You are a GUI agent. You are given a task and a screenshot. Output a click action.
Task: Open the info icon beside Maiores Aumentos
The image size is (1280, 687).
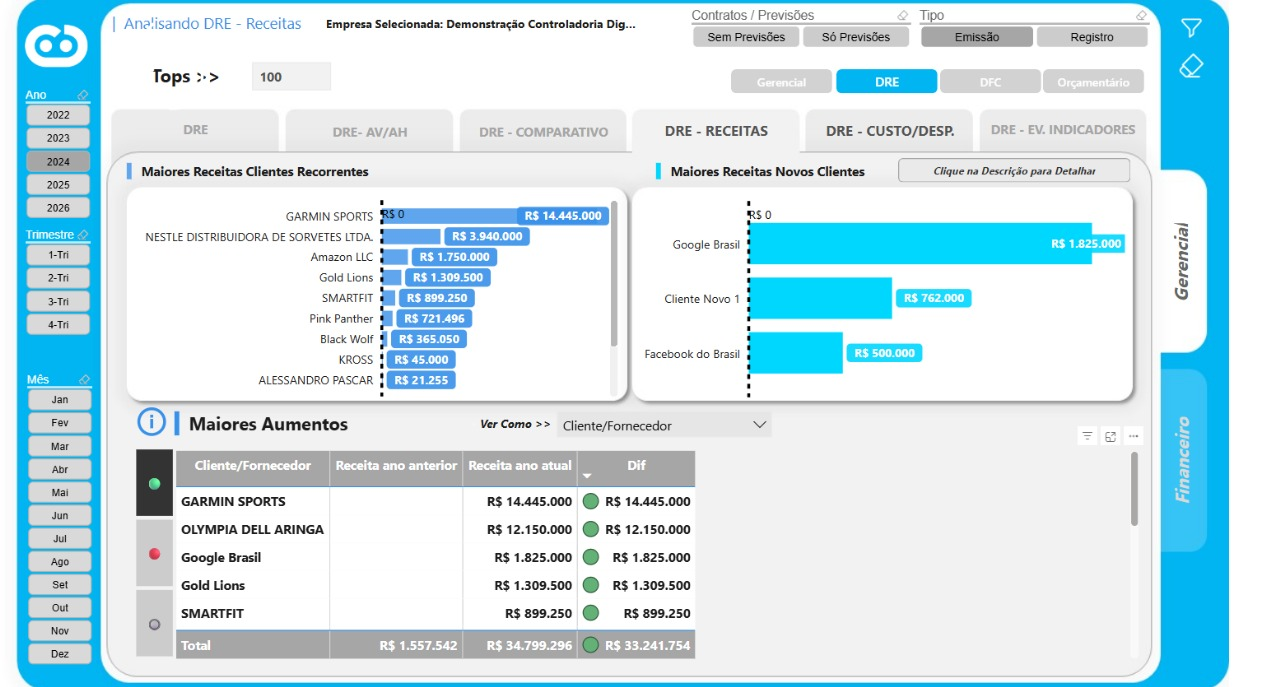point(151,423)
